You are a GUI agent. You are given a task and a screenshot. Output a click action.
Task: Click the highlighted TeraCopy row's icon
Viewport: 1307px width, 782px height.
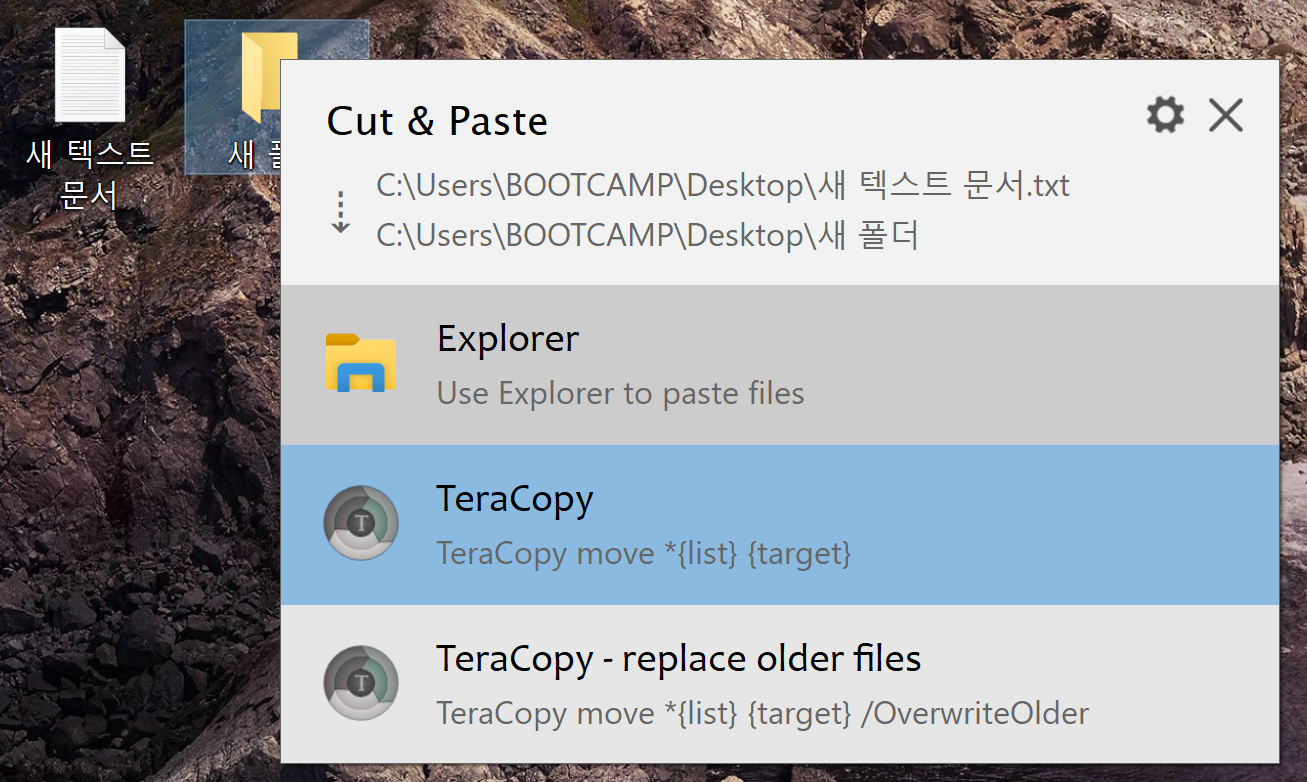coord(361,523)
